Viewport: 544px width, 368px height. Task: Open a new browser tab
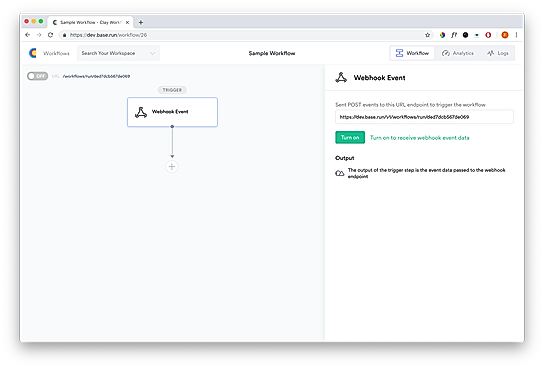click(x=141, y=22)
